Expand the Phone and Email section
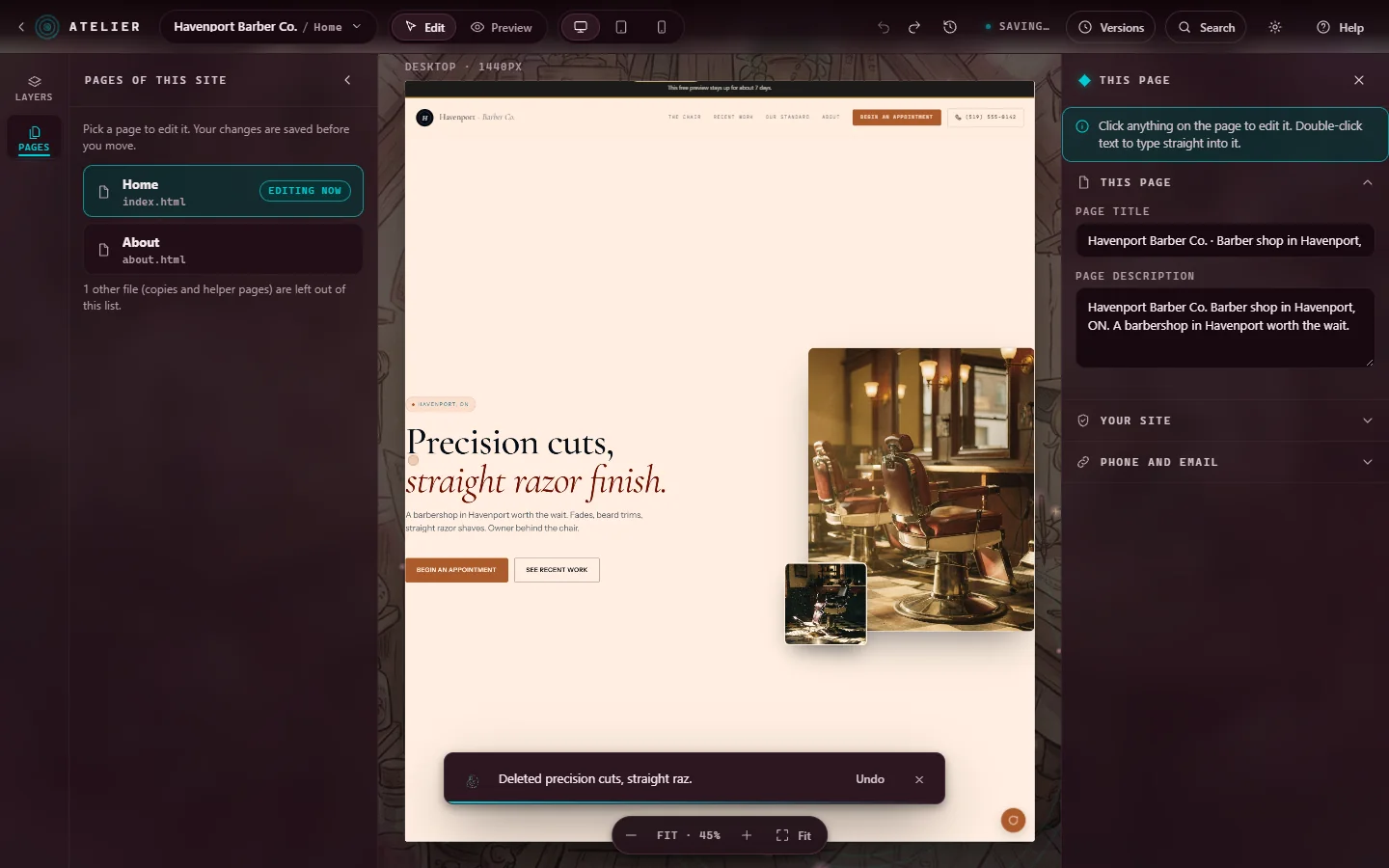 (x=1225, y=462)
